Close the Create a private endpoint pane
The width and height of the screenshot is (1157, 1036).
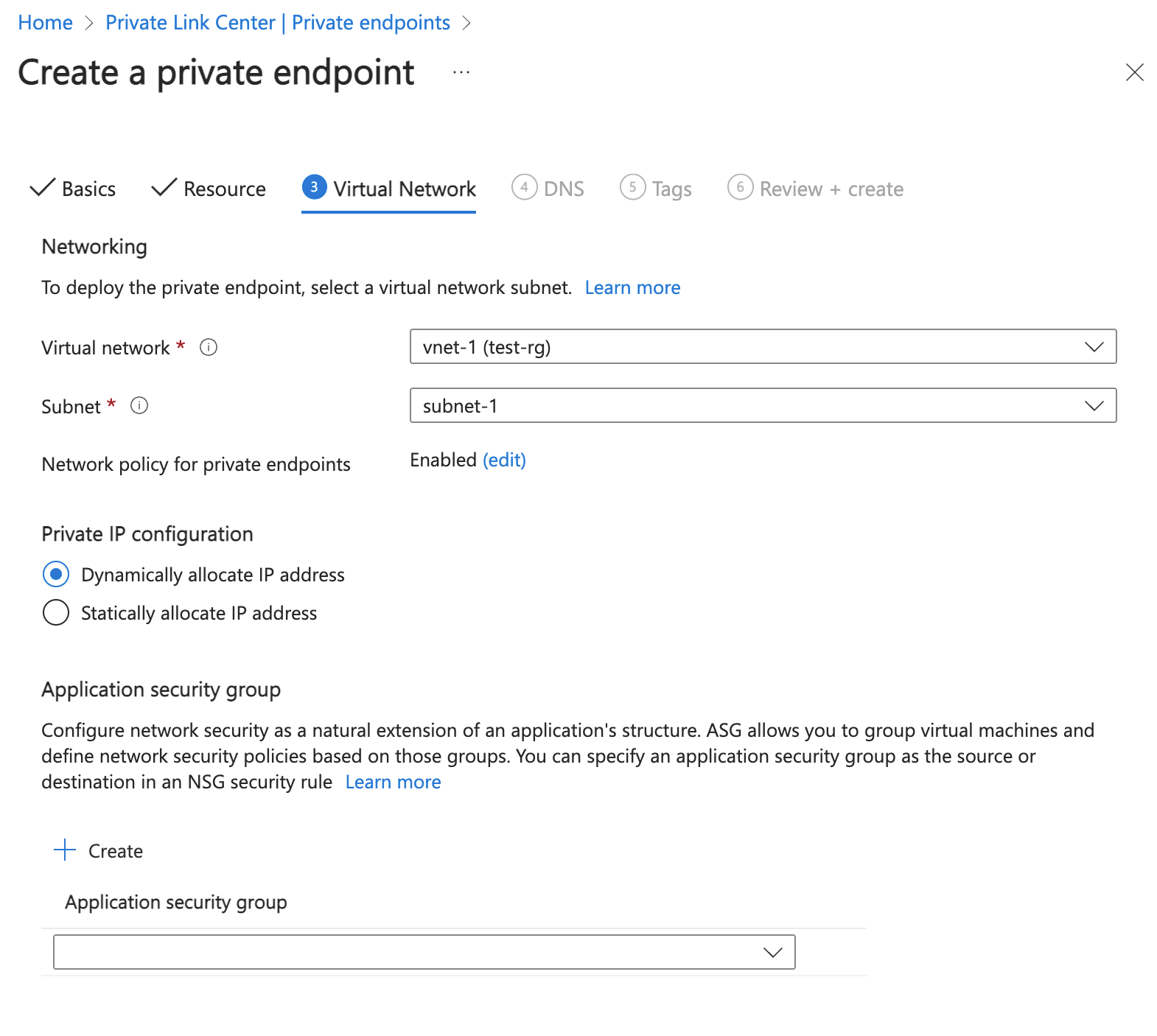pyautogui.click(x=1134, y=72)
